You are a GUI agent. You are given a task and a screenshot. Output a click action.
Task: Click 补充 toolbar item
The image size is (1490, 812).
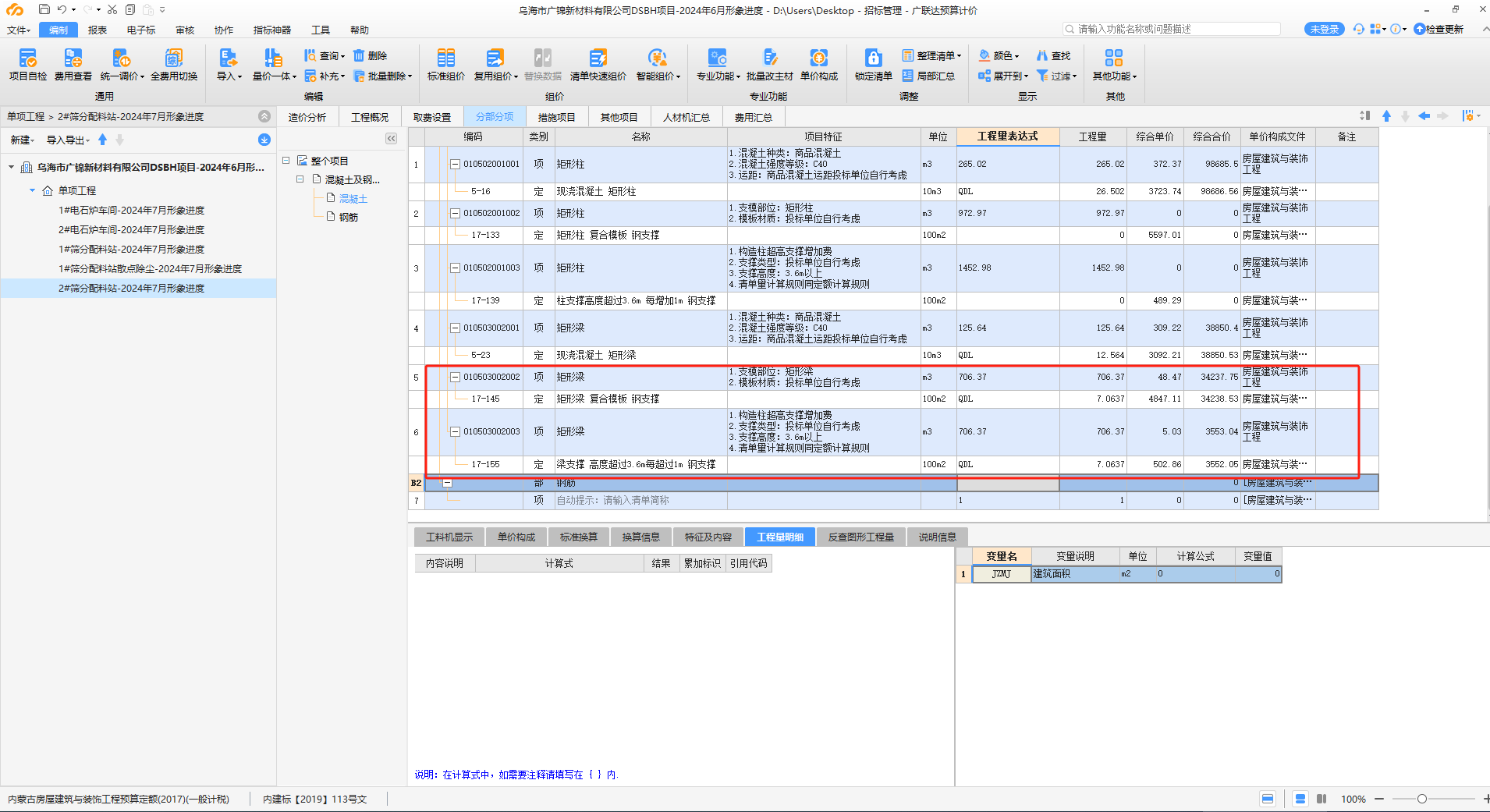[324, 76]
